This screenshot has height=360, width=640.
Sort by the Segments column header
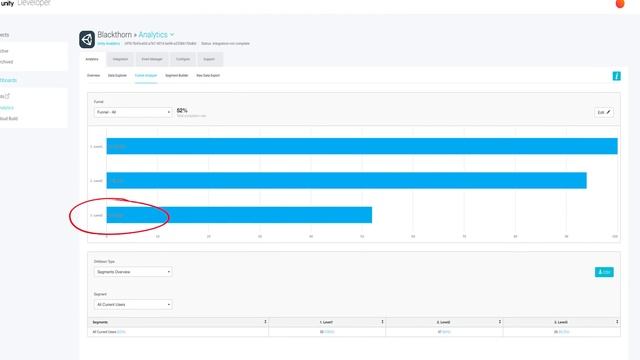[x=178, y=322]
